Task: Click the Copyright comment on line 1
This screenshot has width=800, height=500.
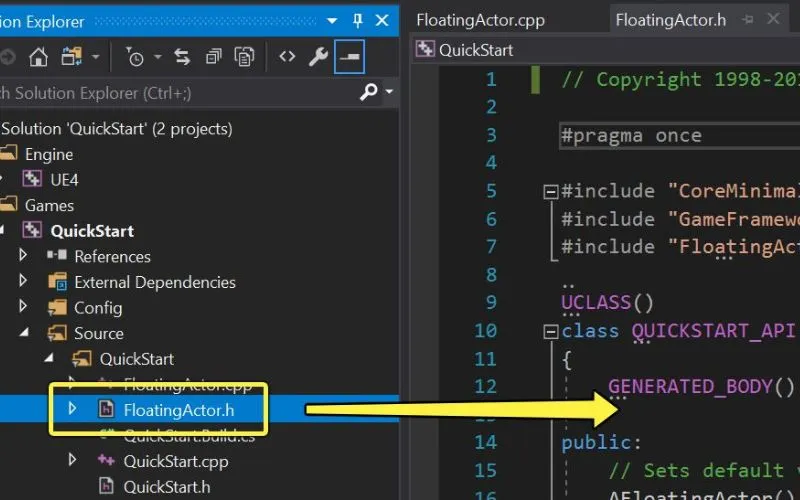Action: 680,80
